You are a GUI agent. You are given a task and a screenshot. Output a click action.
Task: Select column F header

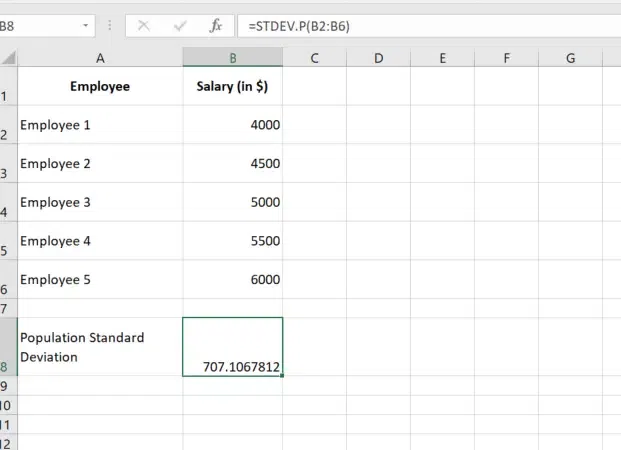coord(507,58)
